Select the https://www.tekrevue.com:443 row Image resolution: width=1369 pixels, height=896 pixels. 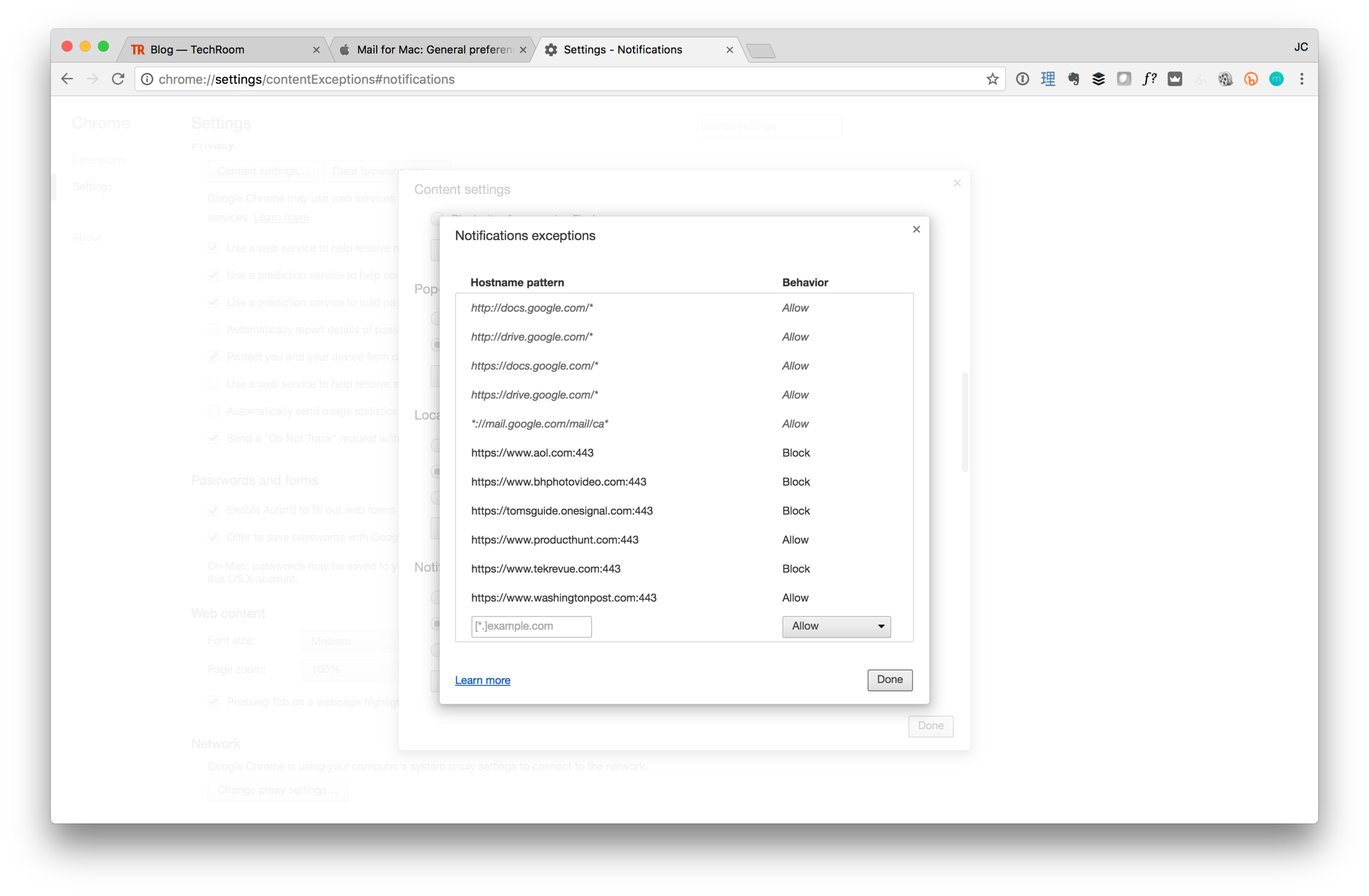pos(684,569)
